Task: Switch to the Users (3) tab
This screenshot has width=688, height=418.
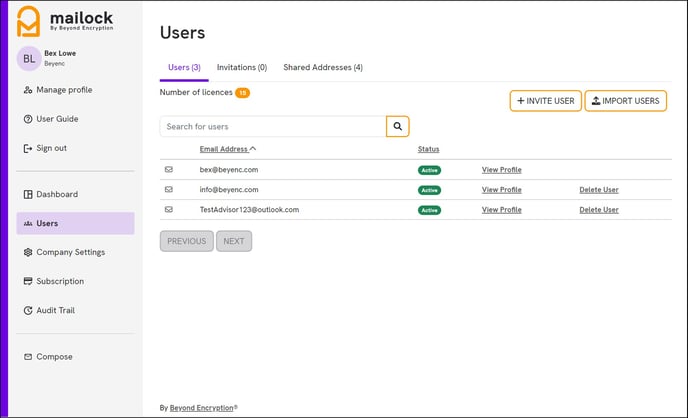Action: [x=184, y=67]
